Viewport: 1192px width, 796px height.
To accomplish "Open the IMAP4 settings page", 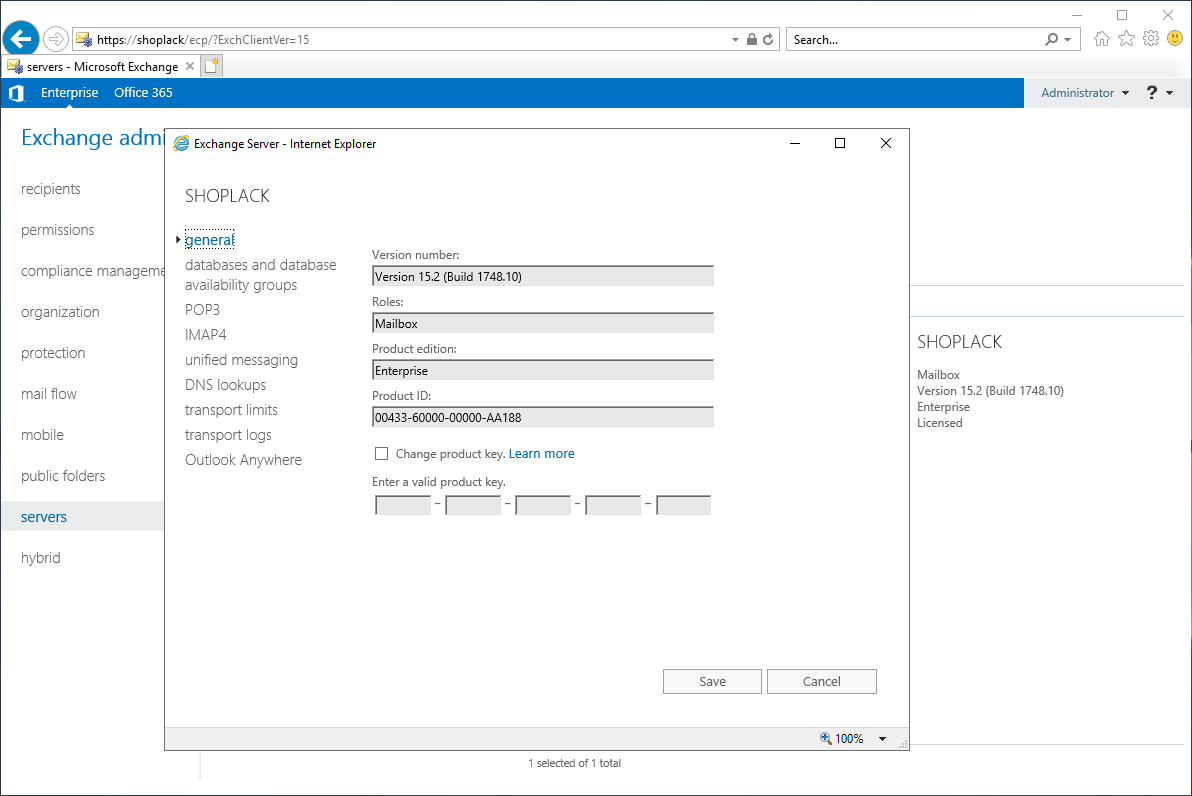I will tap(206, 335).
